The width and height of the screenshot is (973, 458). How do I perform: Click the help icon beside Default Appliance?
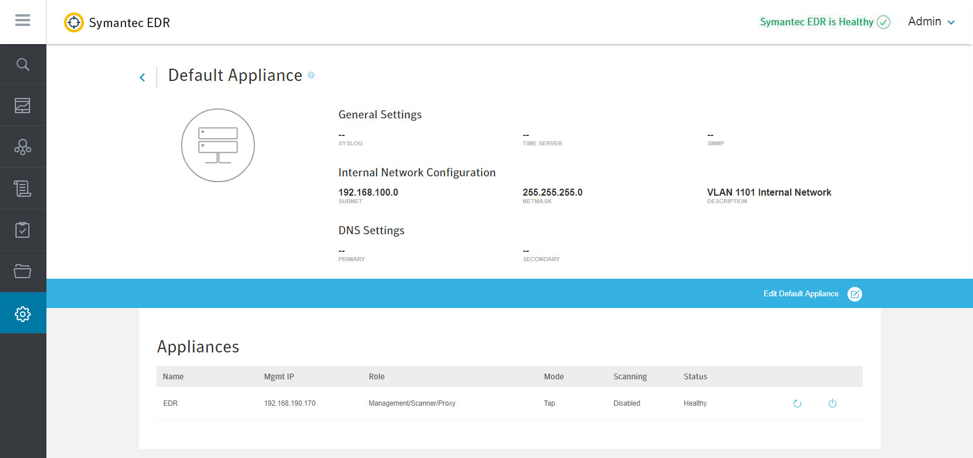(311, 76)
